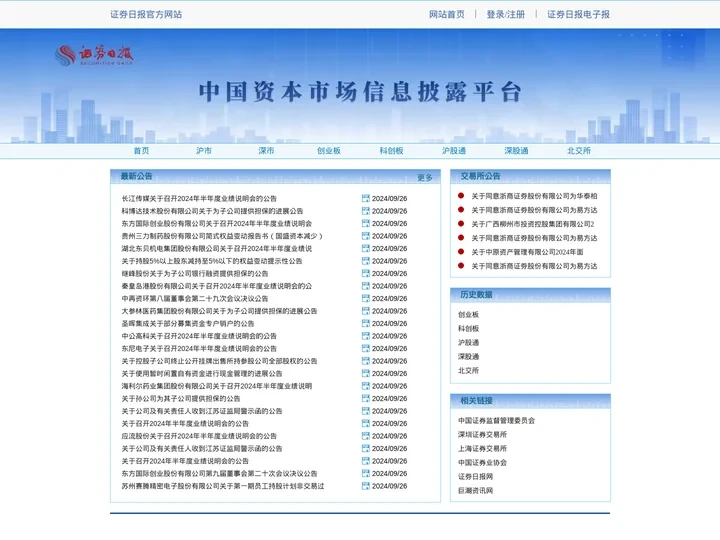The image size is (720, 540).
Task: Open 沪股通 under 历史数据 panel
Action: [468, 342]
